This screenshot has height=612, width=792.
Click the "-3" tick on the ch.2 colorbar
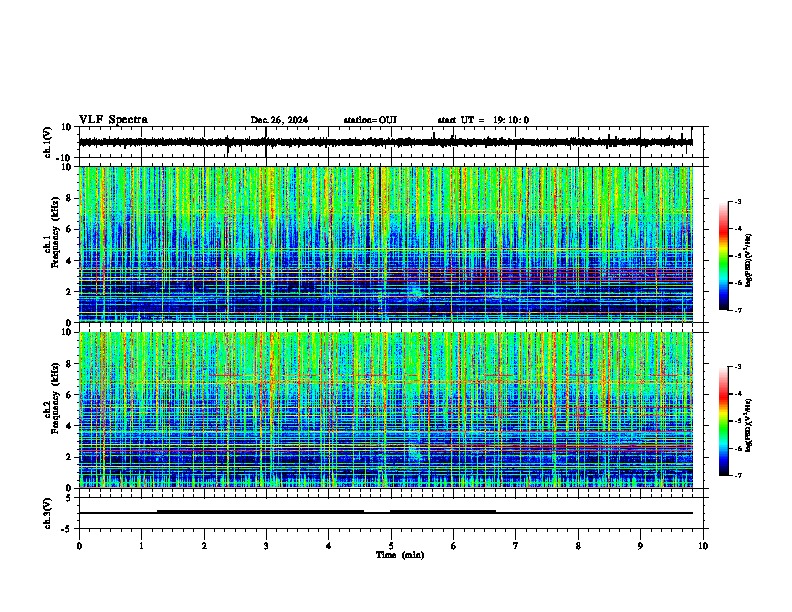(738, 367)
